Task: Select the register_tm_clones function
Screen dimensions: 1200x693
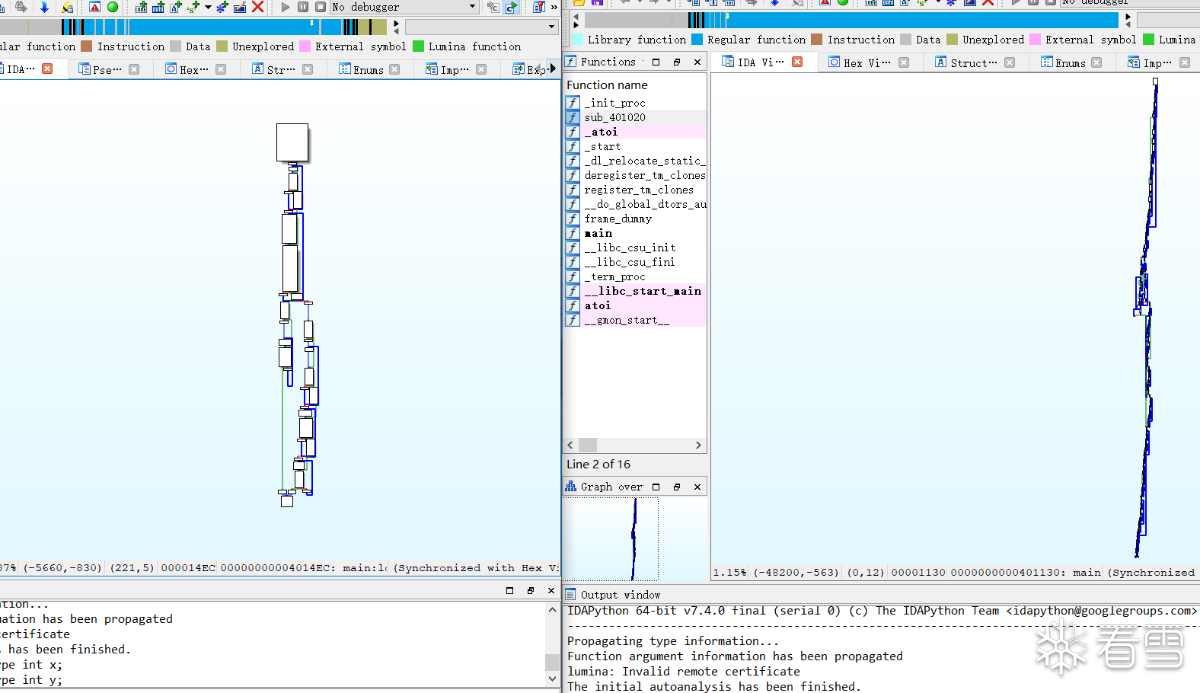Action: (x=635, y=190)
